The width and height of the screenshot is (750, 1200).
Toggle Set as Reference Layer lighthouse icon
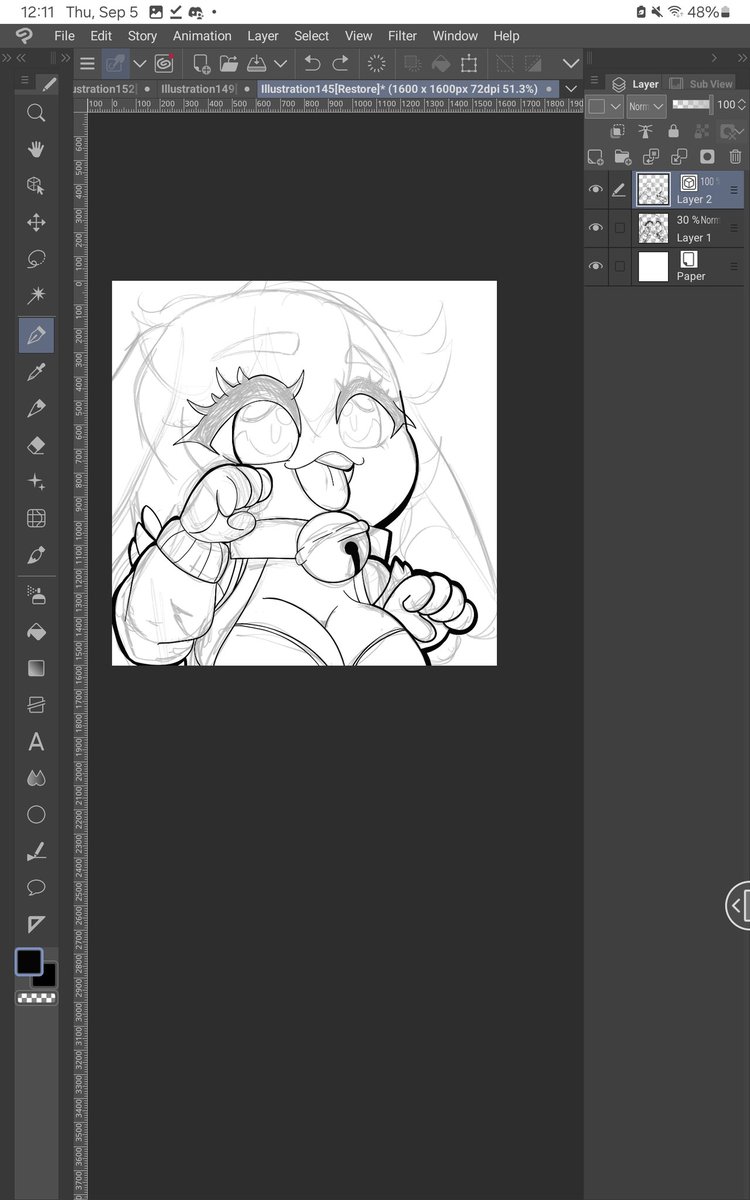tap(645, 131)
